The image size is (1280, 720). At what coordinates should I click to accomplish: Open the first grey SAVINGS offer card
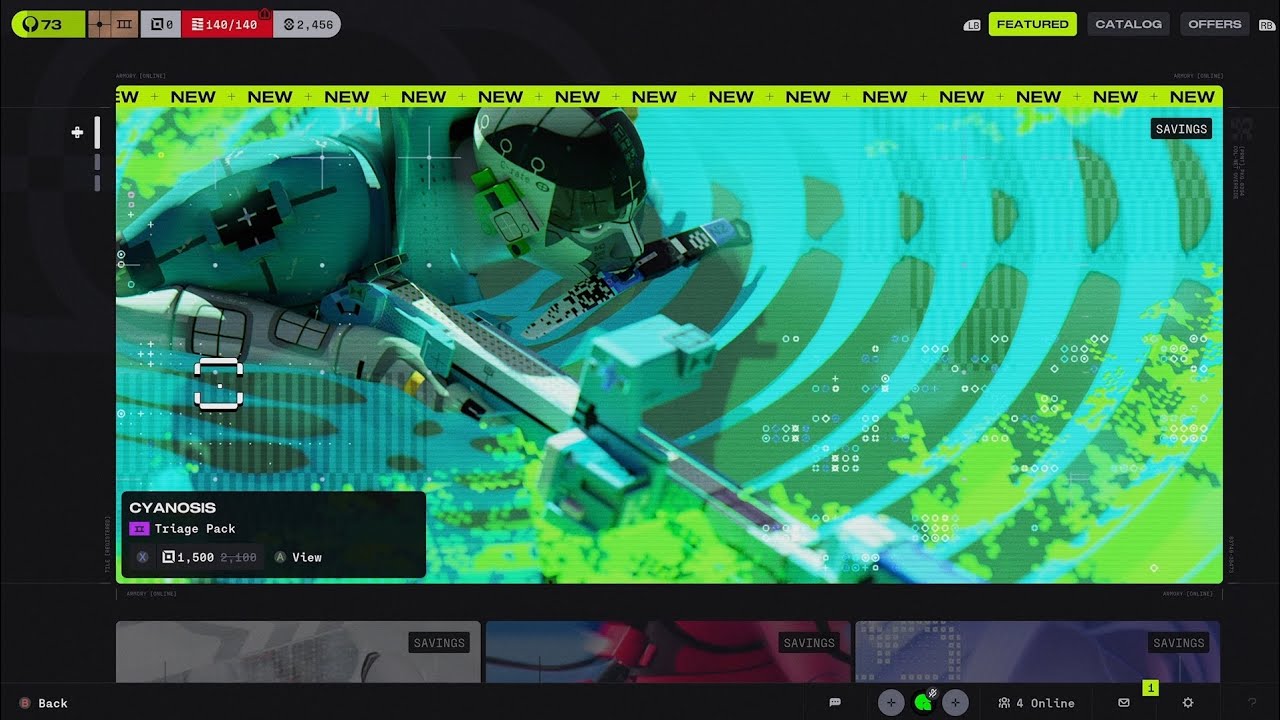point(298,652)
